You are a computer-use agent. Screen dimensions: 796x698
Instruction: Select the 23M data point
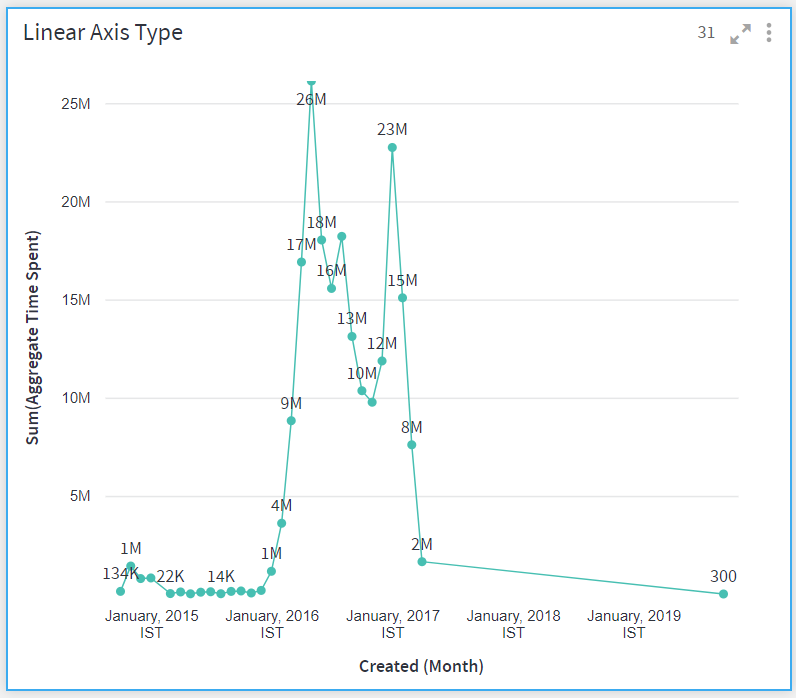pyautogui.click(x=392, y=148)
